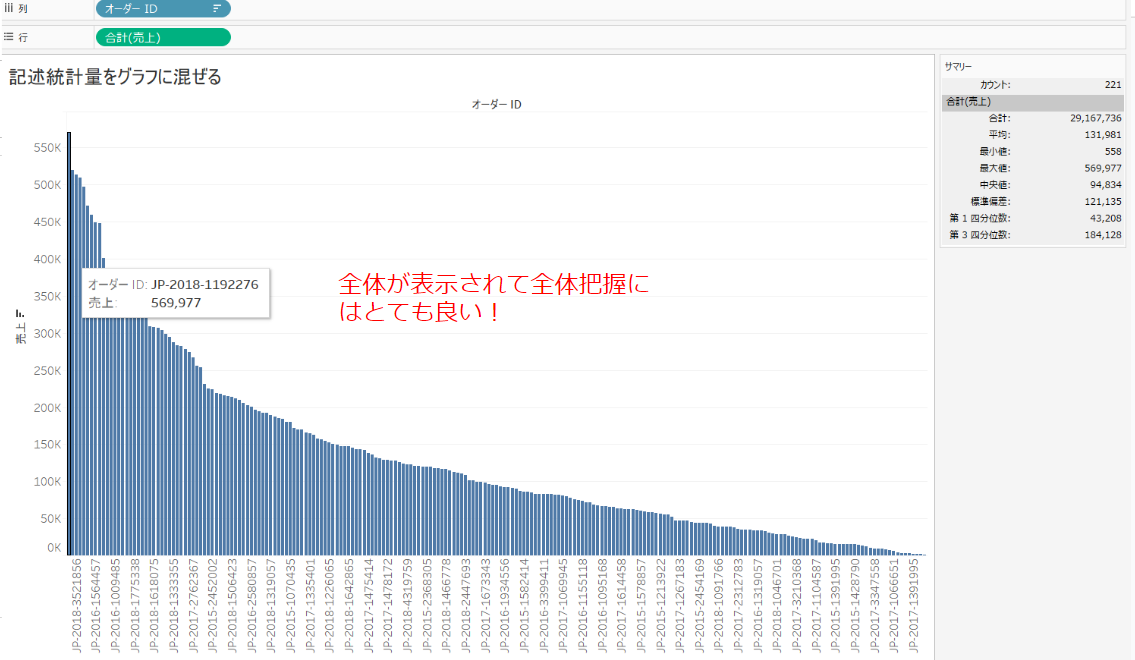
Task: Toggle selection of the tallest sales bar
Action: 69,350
